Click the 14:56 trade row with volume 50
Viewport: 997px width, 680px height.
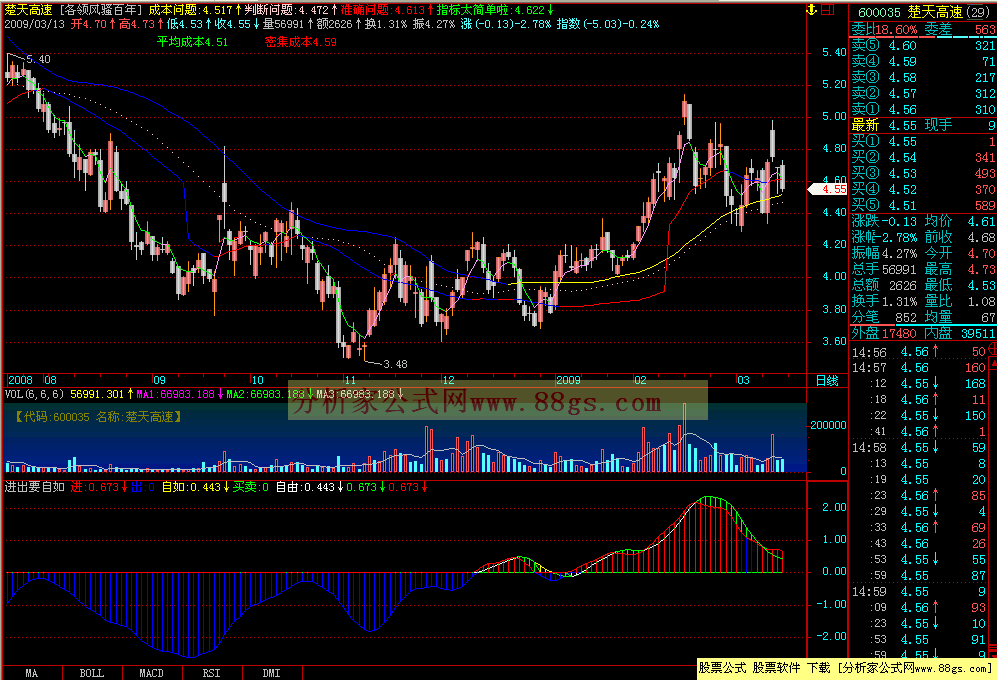tap(919, 352)
